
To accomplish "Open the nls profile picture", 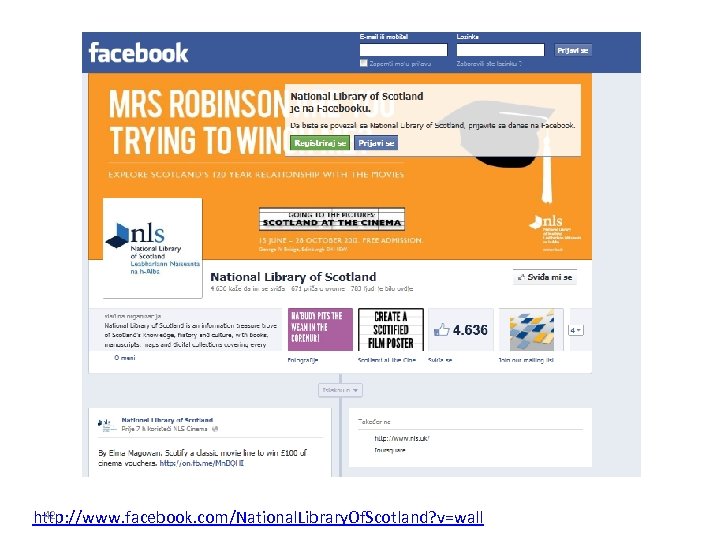I will coord(152,248).
